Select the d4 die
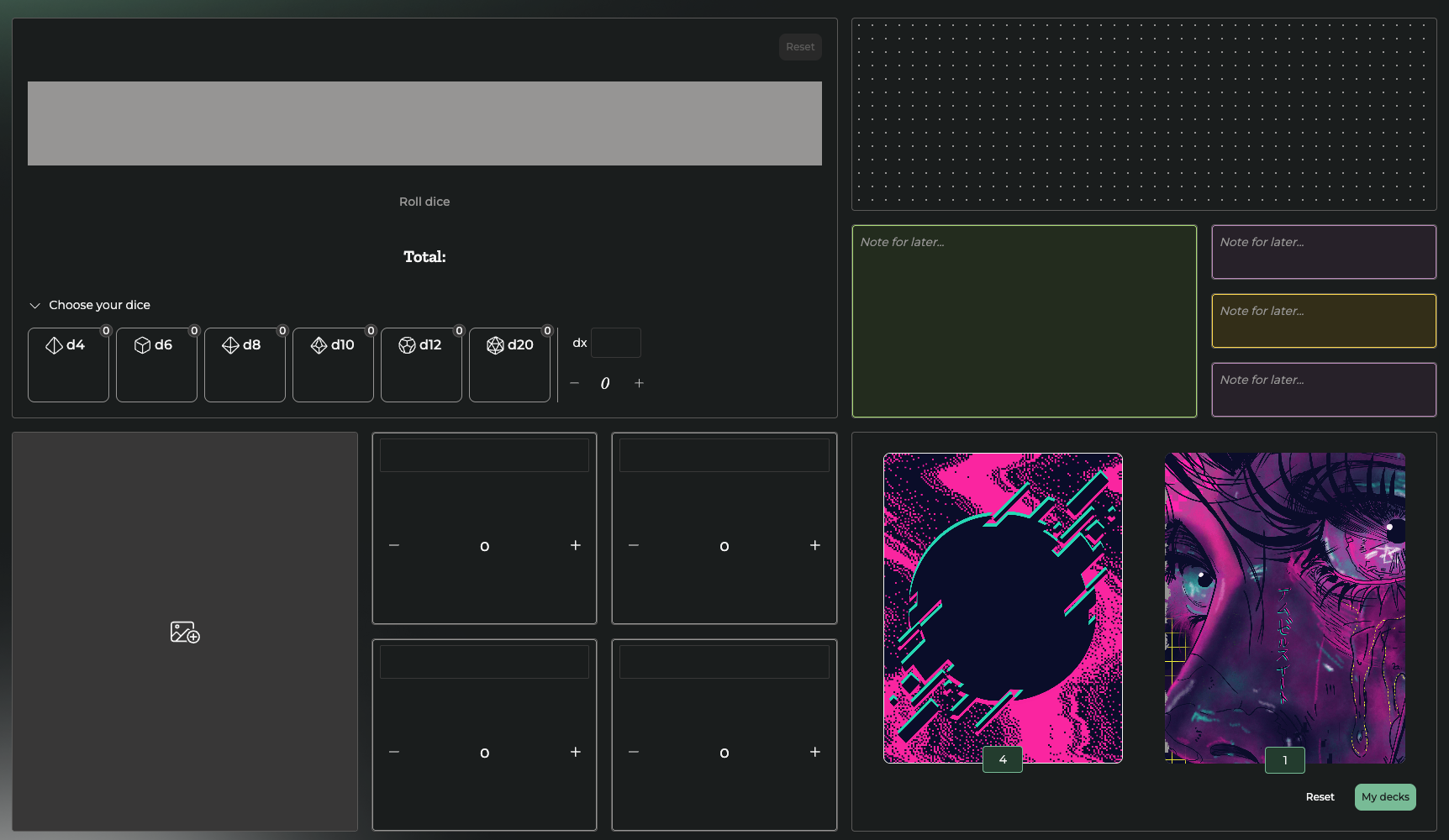 click(68, 365)
